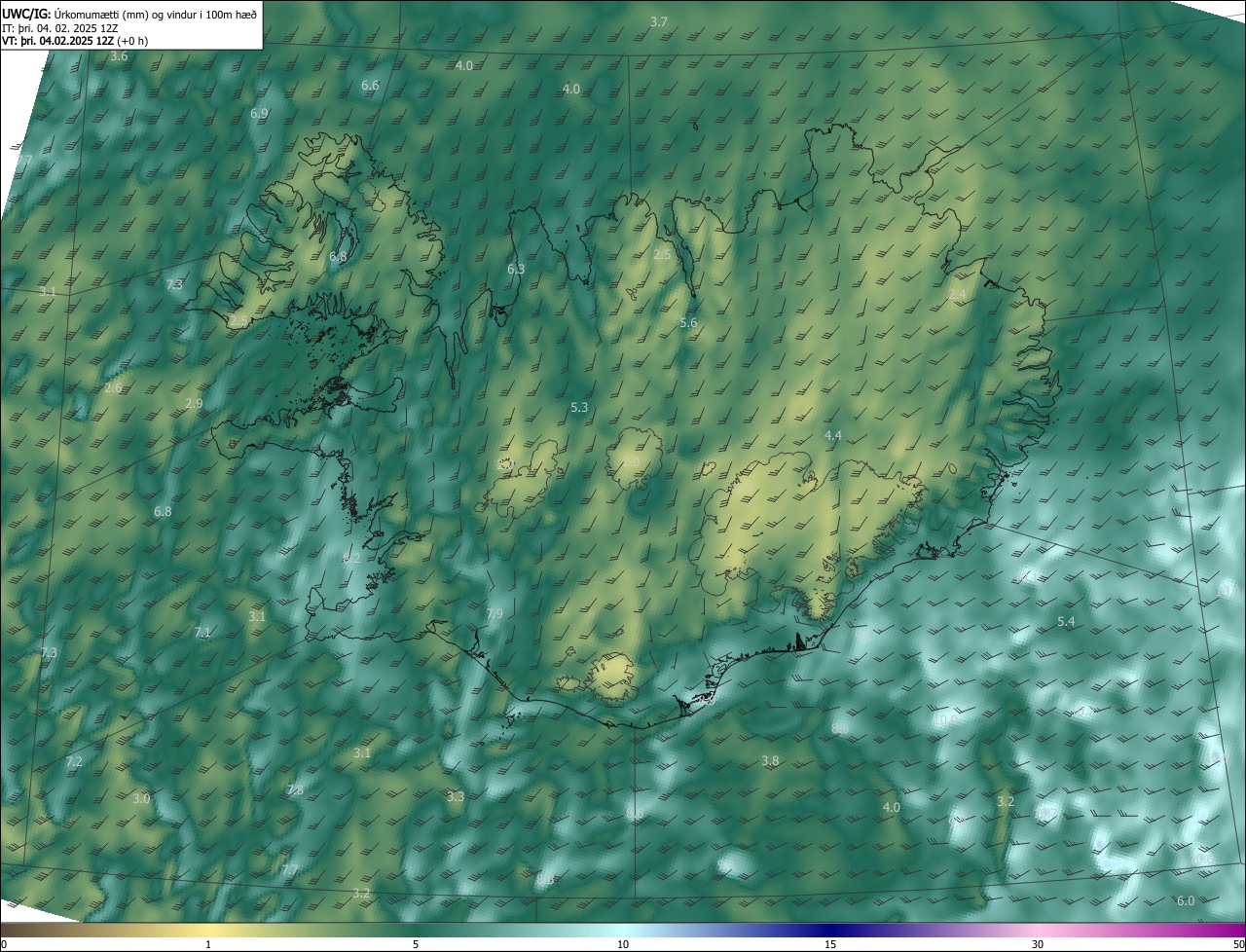Click the colour scale tick label "0"

[4, 945]
